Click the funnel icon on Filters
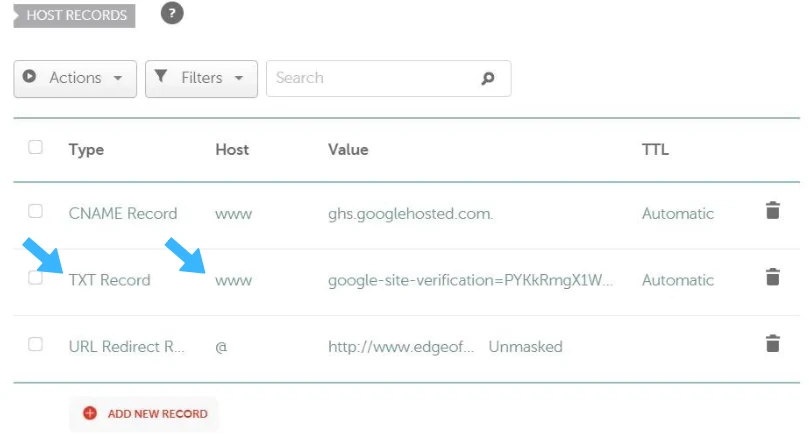The height and width of the screenshot is (441, 809). pyautogui.click(x=161, y=76)
